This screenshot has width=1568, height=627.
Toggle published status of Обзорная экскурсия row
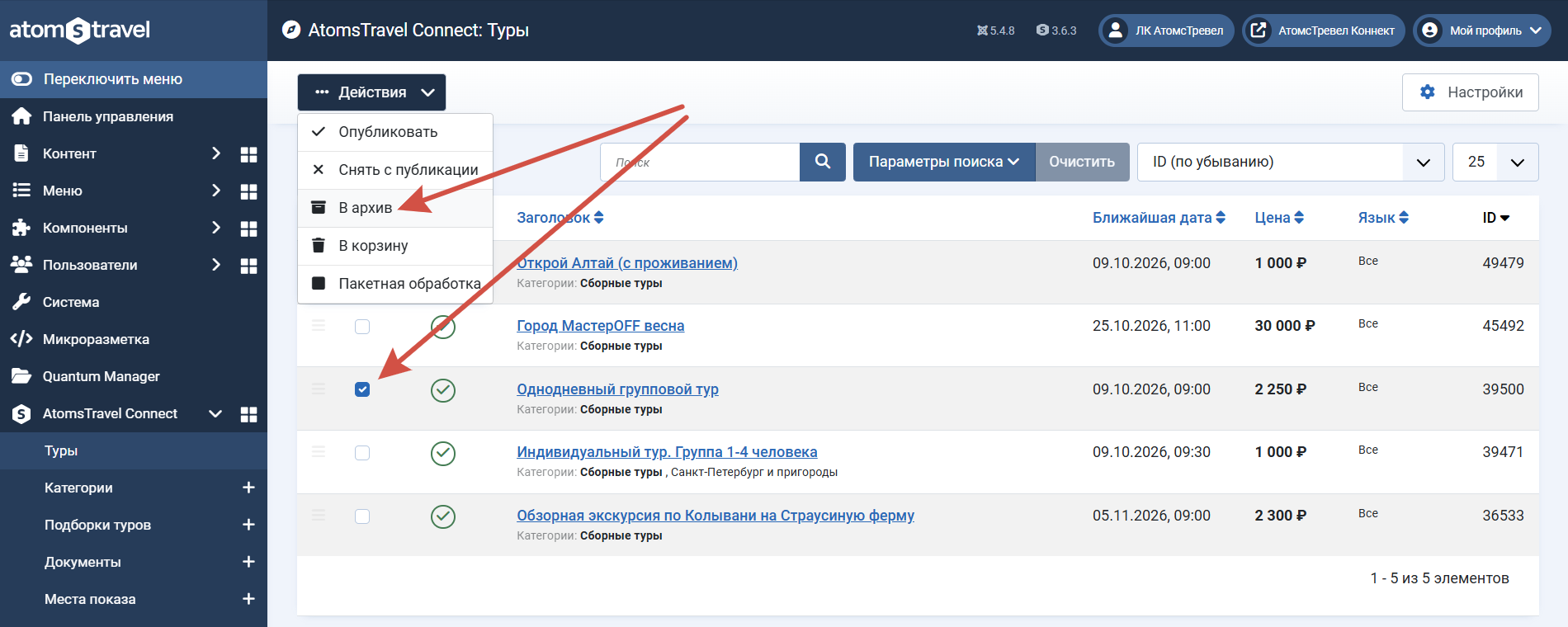443,516
